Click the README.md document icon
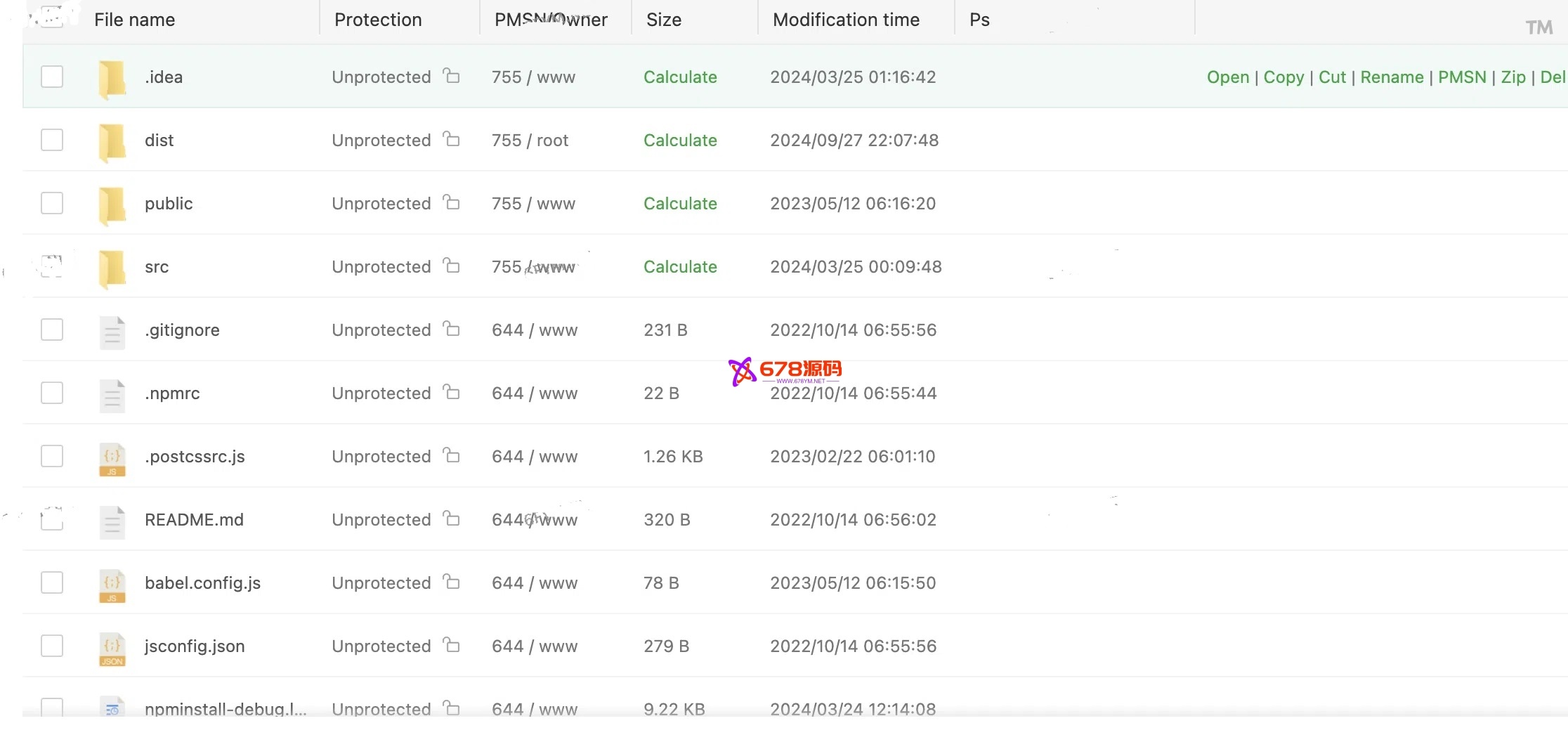This screenshot has width=1568, height=742. pos(112,521)
